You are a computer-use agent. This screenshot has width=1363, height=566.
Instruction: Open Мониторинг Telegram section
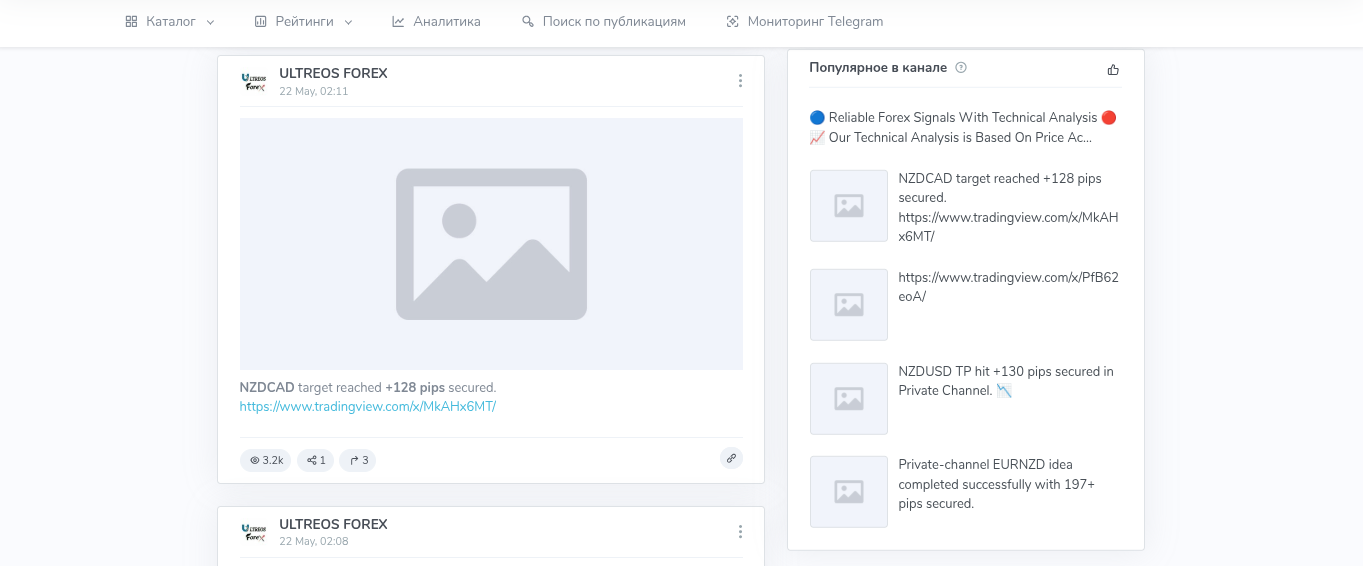coord(804,21)
